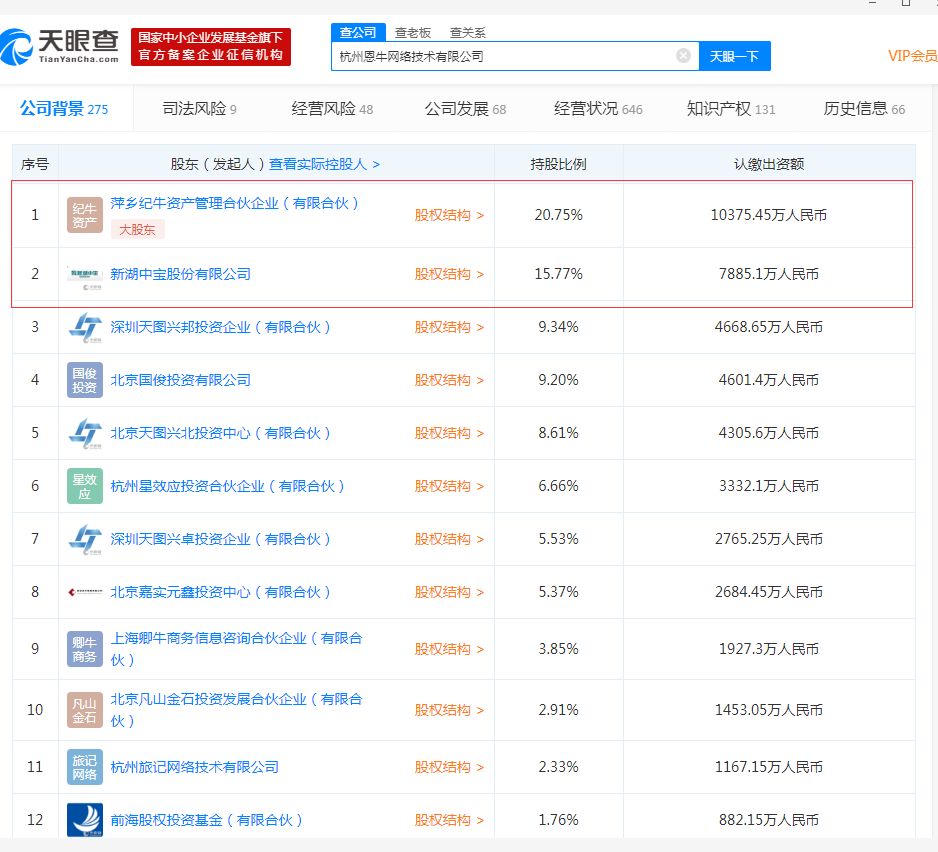Click the 新湖中宝 company logo icon
Screen dimensions: 938x852
pos(85,273)
